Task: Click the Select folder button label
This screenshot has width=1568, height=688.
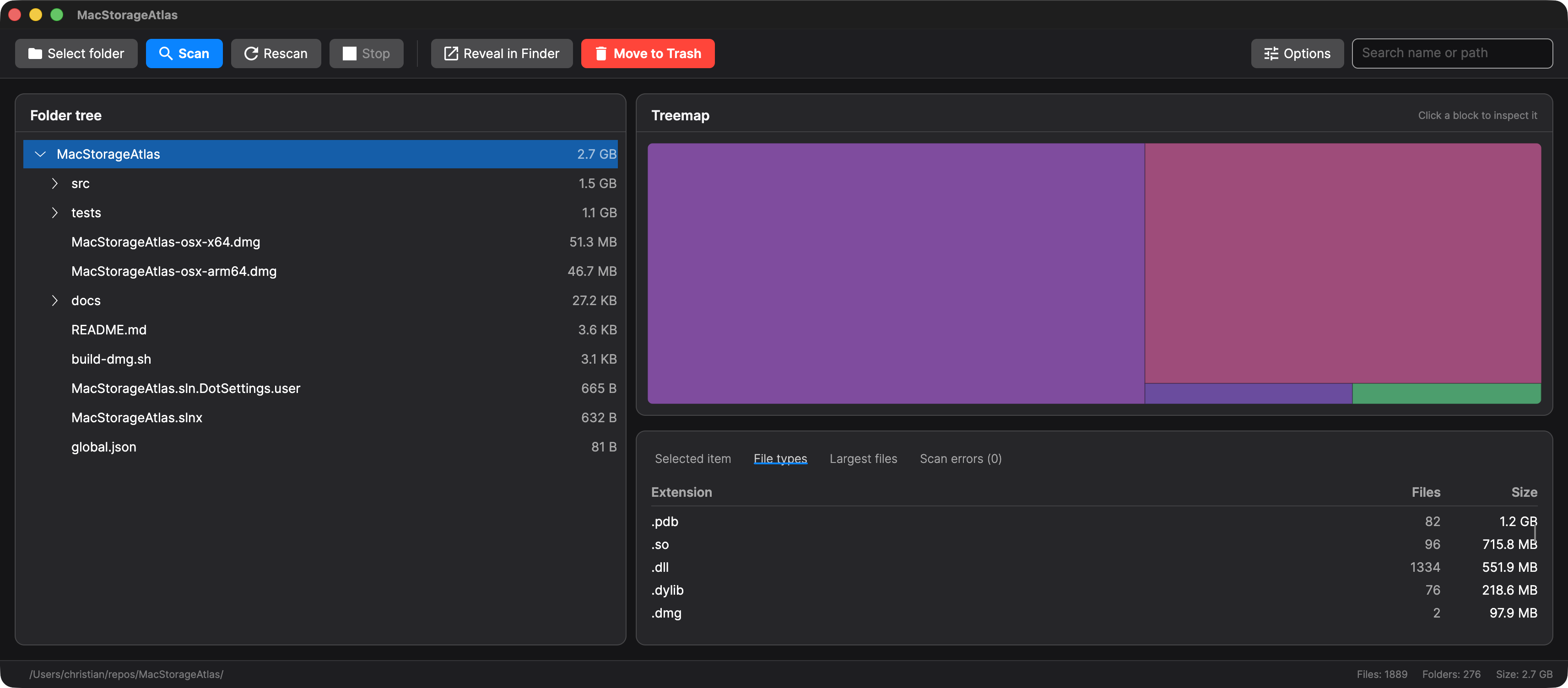Action: tap(86, 54)
